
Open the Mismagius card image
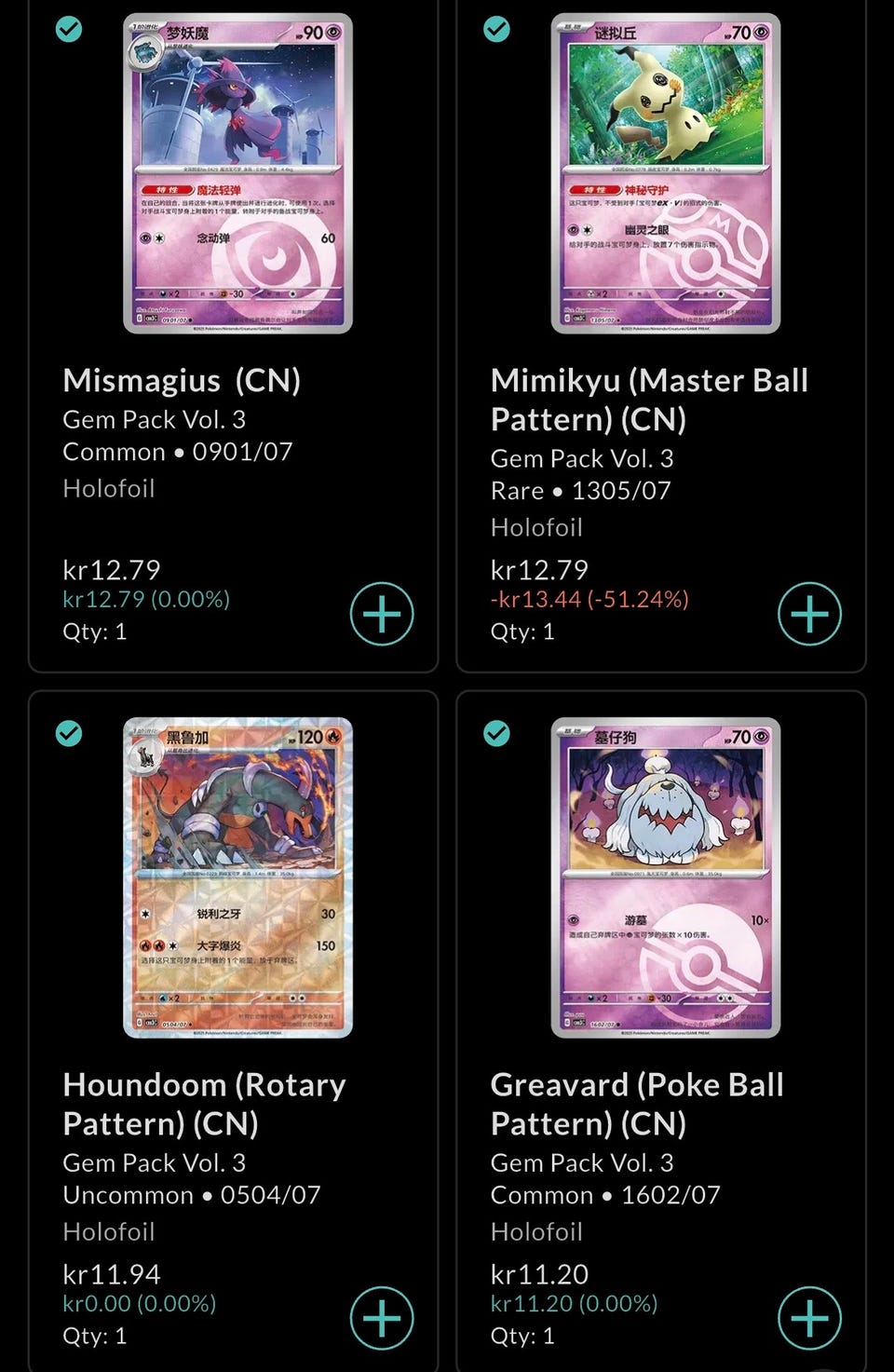tap(238, 173)
